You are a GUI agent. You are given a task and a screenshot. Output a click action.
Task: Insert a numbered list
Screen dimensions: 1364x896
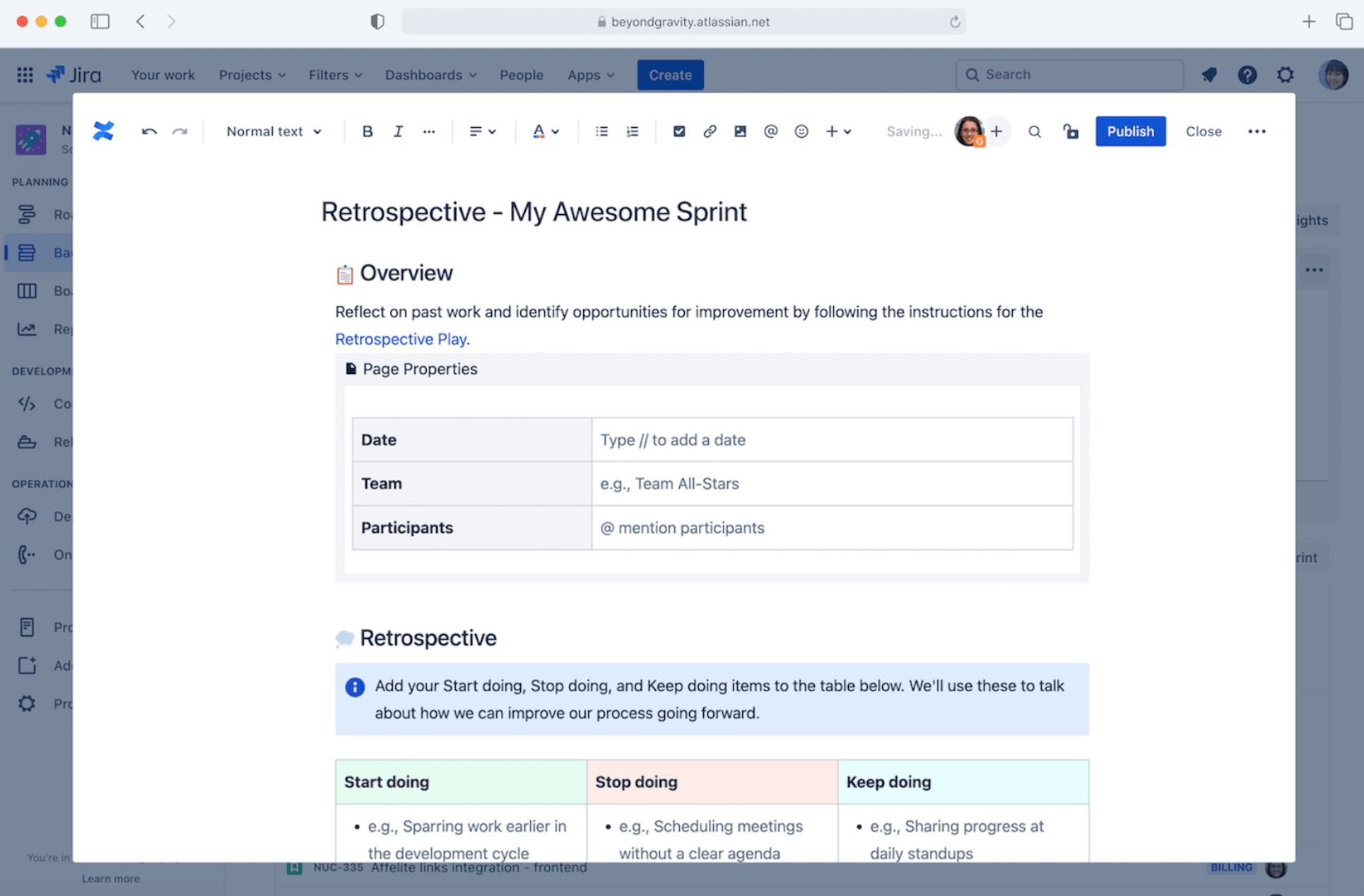(632, 131)
